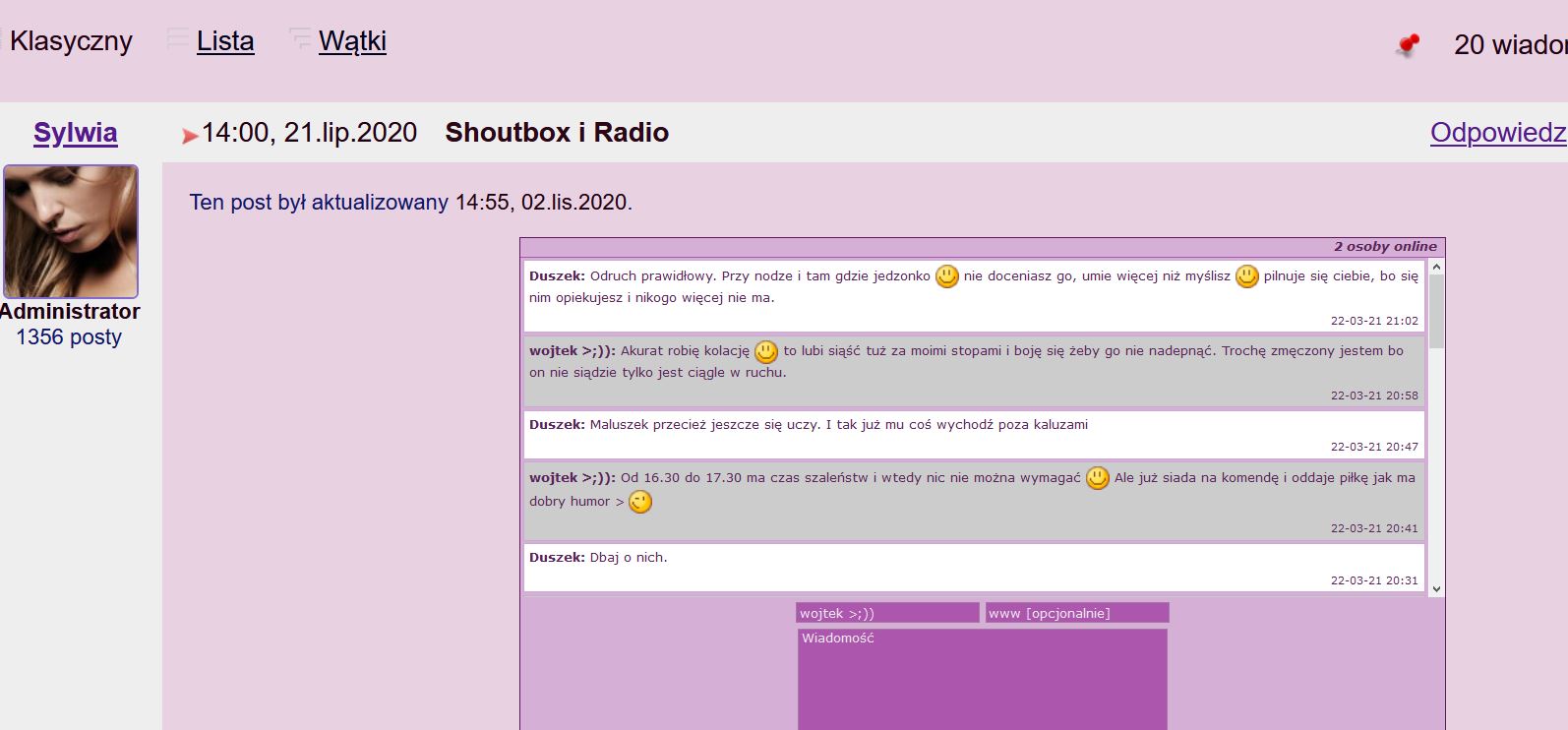The width and height of the screenshot is (1568, 730).
Task: Click the smiley after 'nie można wymagać'
Action: 1097,478
